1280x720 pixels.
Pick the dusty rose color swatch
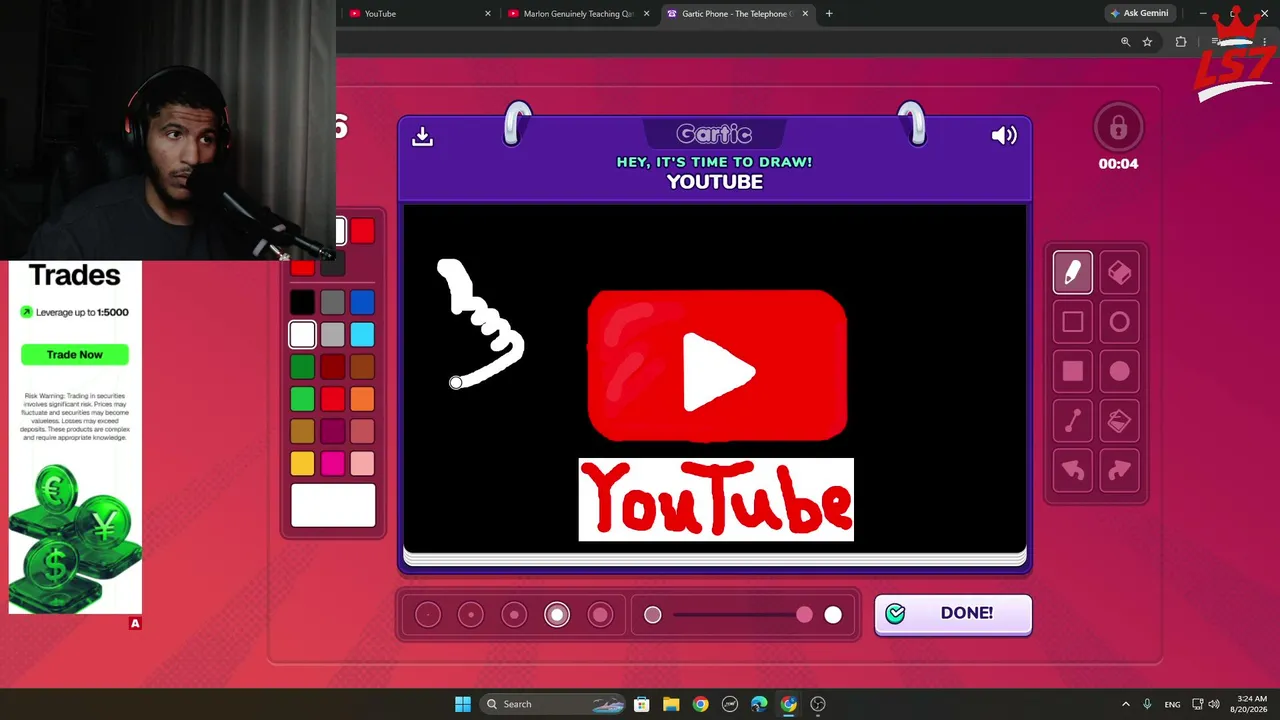[362, 431]
